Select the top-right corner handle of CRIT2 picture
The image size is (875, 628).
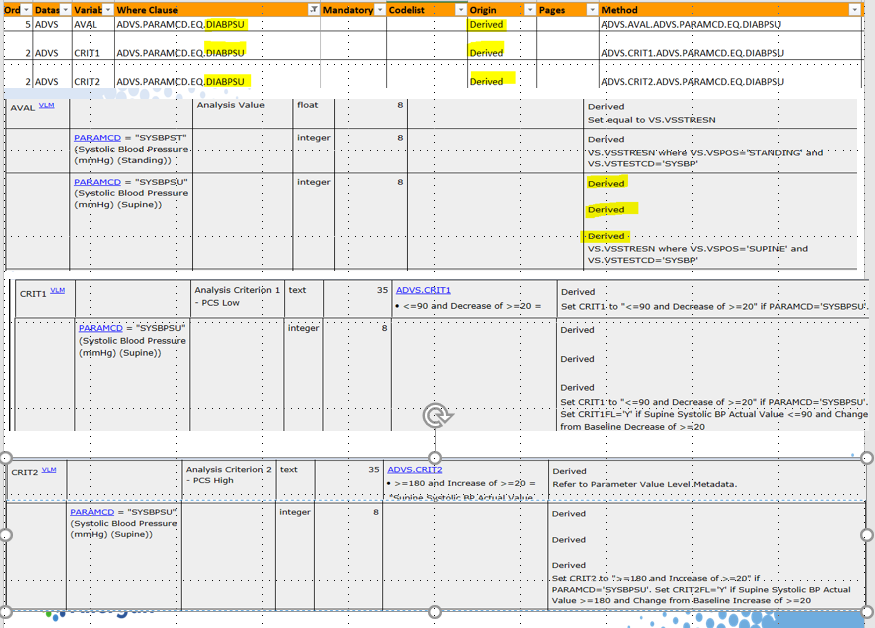[867, 458]
